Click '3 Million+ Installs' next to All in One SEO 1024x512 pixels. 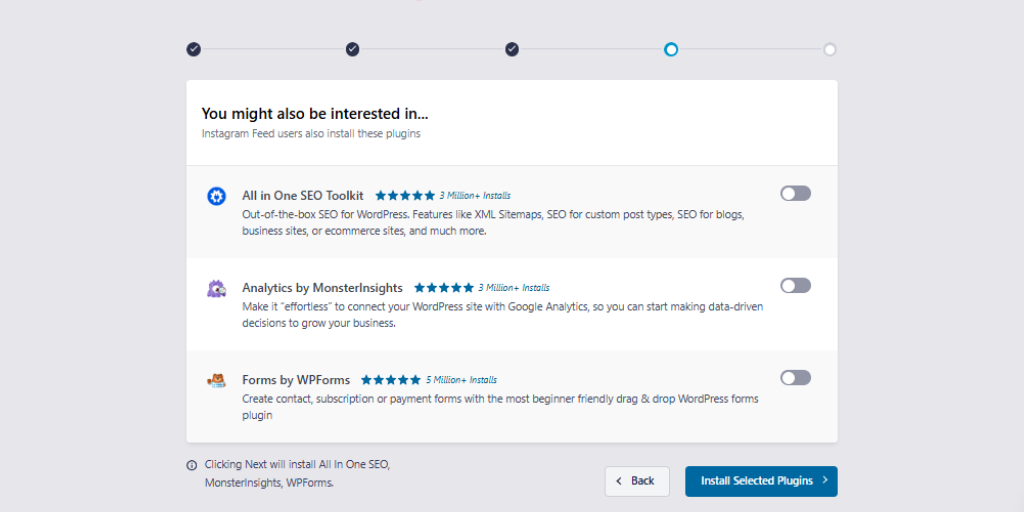[475, 196]
